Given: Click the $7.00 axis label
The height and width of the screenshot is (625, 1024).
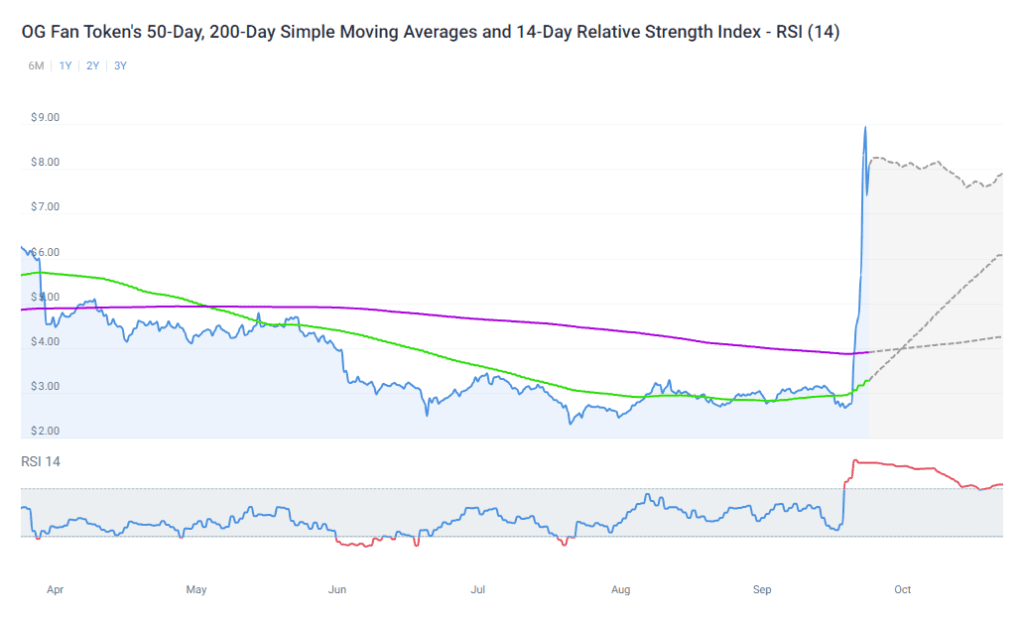Looking at the screenshot, I should point(45,207).
